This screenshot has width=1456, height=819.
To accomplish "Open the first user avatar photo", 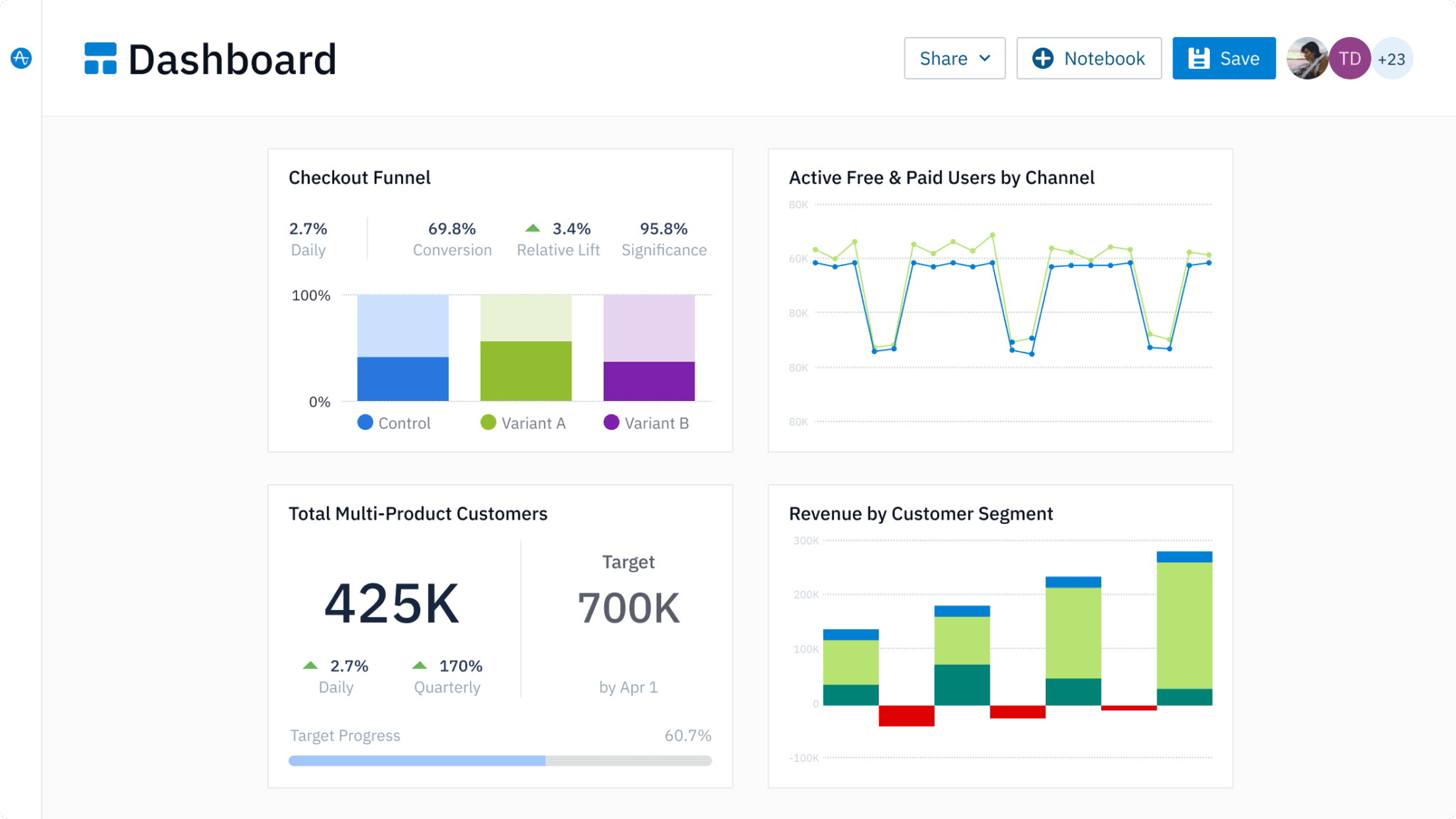I will (1307, 58).
